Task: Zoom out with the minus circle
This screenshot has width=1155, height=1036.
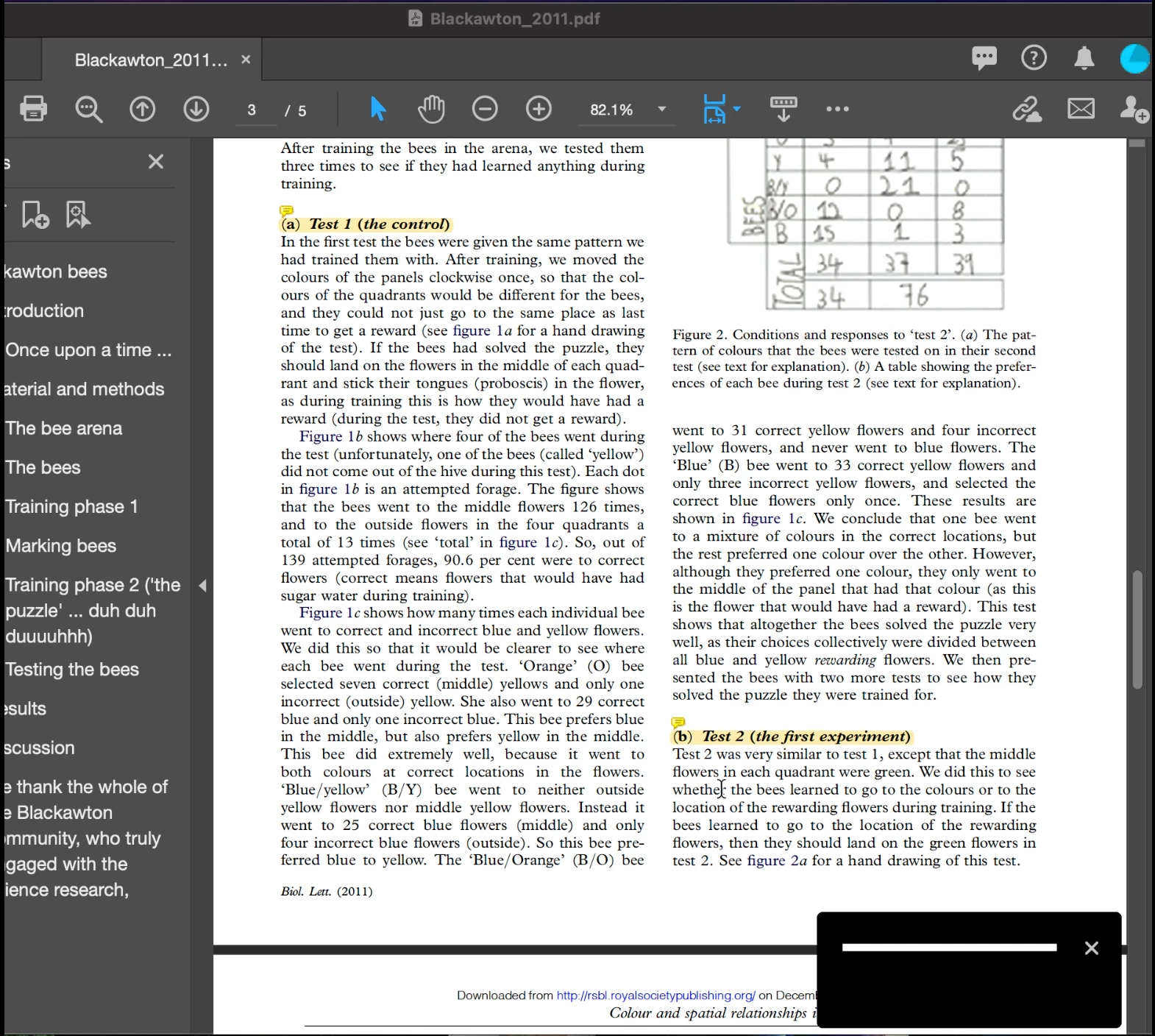Action: coord(485,109)
